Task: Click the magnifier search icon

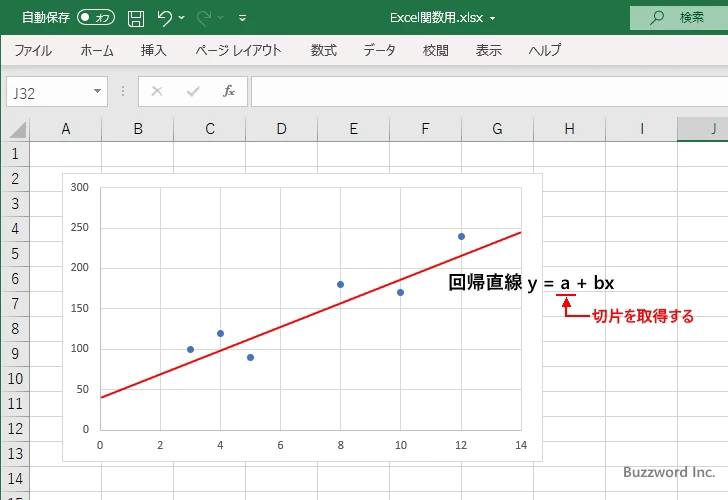Action: [x=656, y=18]
